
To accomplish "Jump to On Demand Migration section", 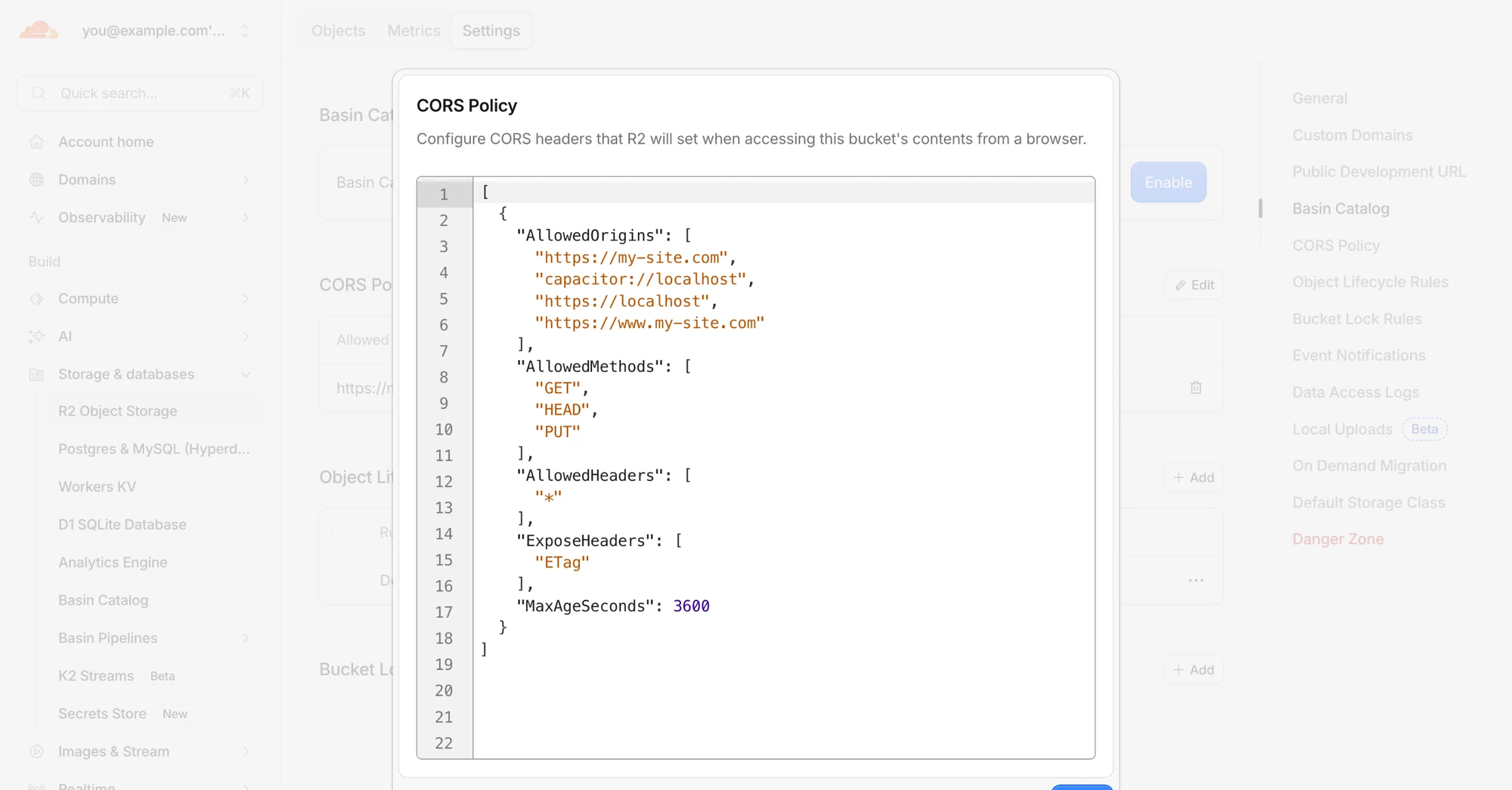I will pos(1369,466).
